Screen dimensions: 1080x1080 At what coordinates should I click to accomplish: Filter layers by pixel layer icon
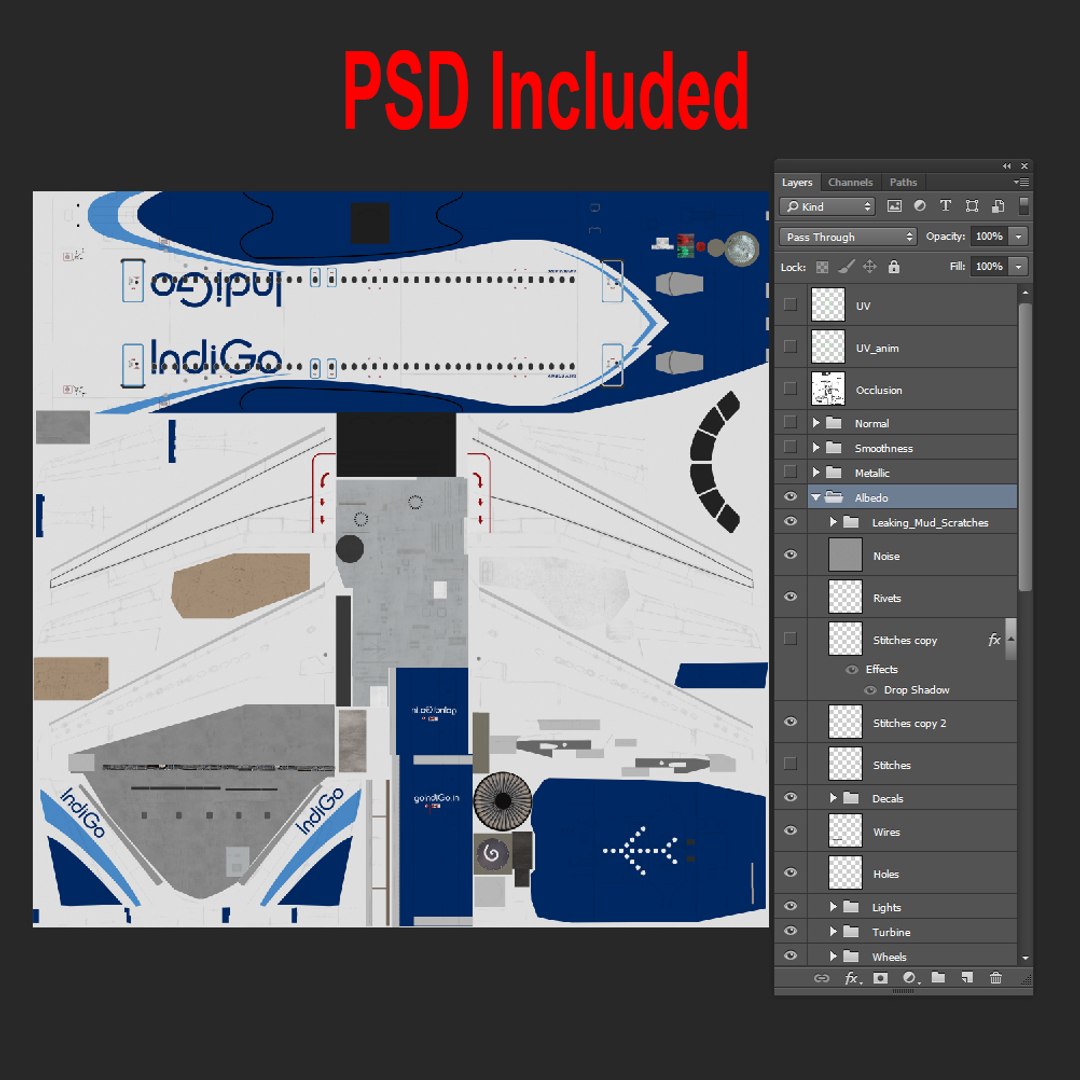[894, 206]
